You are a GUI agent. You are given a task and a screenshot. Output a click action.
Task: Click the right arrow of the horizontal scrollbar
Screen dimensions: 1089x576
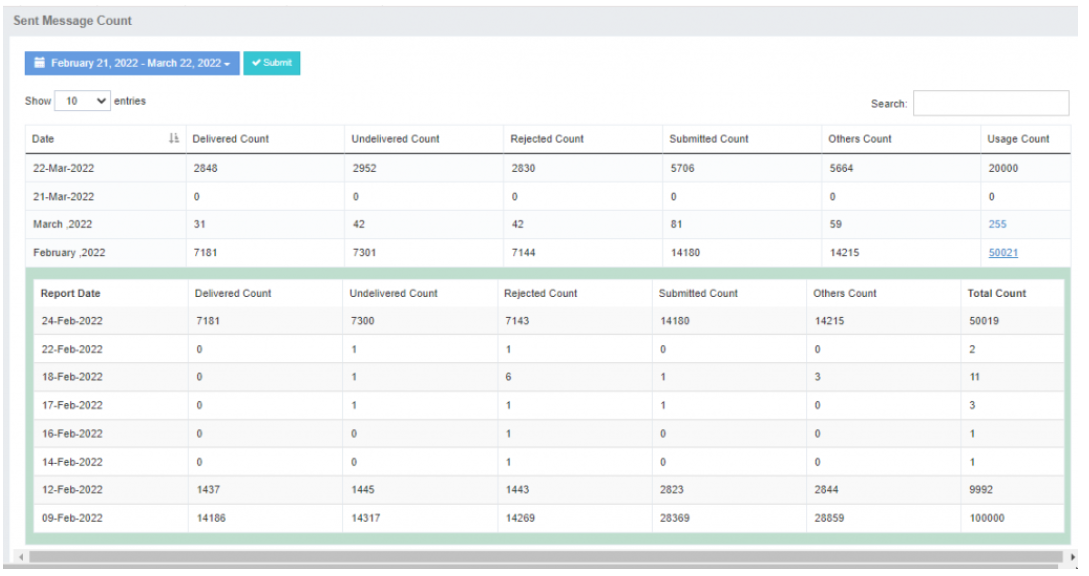[1074, 556]
